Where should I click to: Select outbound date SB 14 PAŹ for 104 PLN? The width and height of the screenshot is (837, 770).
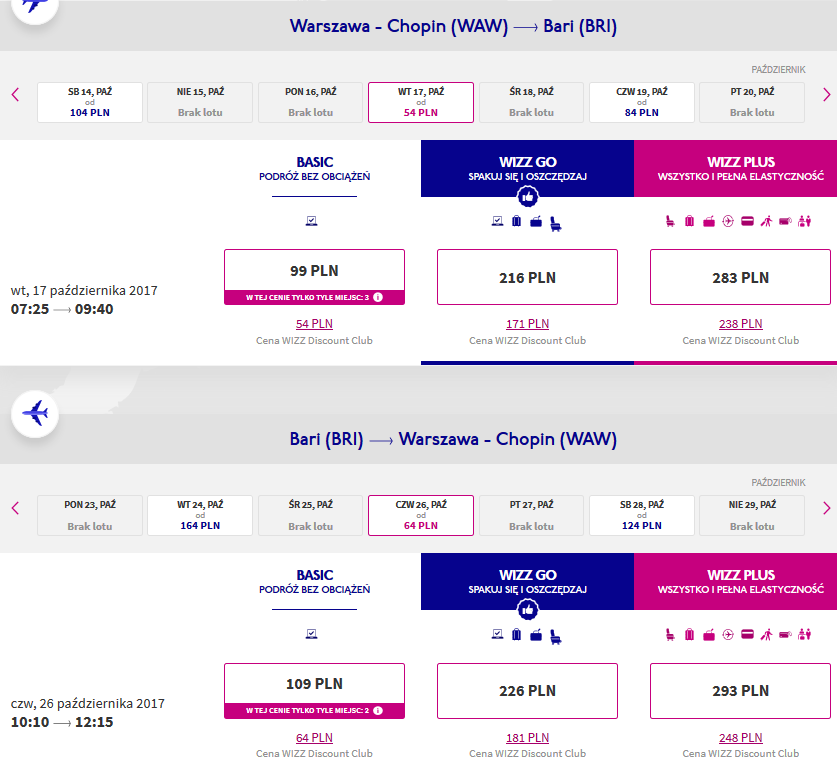click(90, 103)
